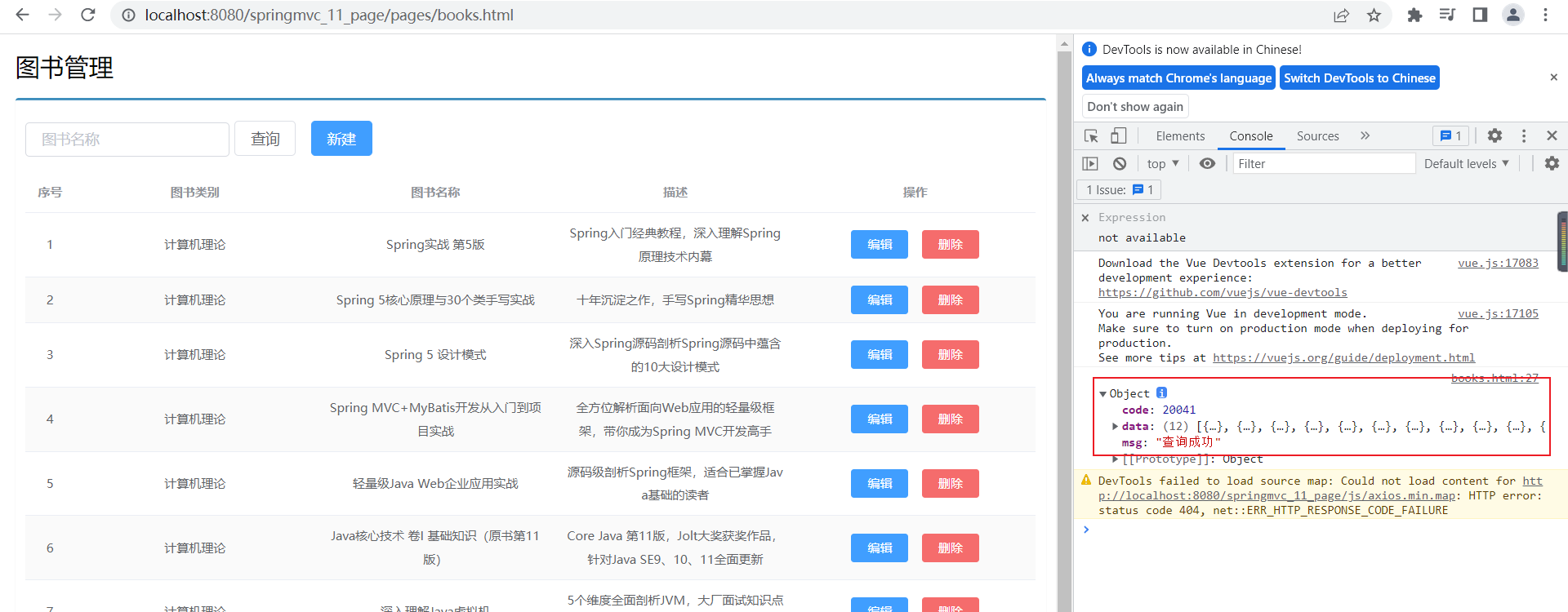Delete row 2 Spring 5核心原理
The height and width of the screenshot is (612, 1568).
951,300
